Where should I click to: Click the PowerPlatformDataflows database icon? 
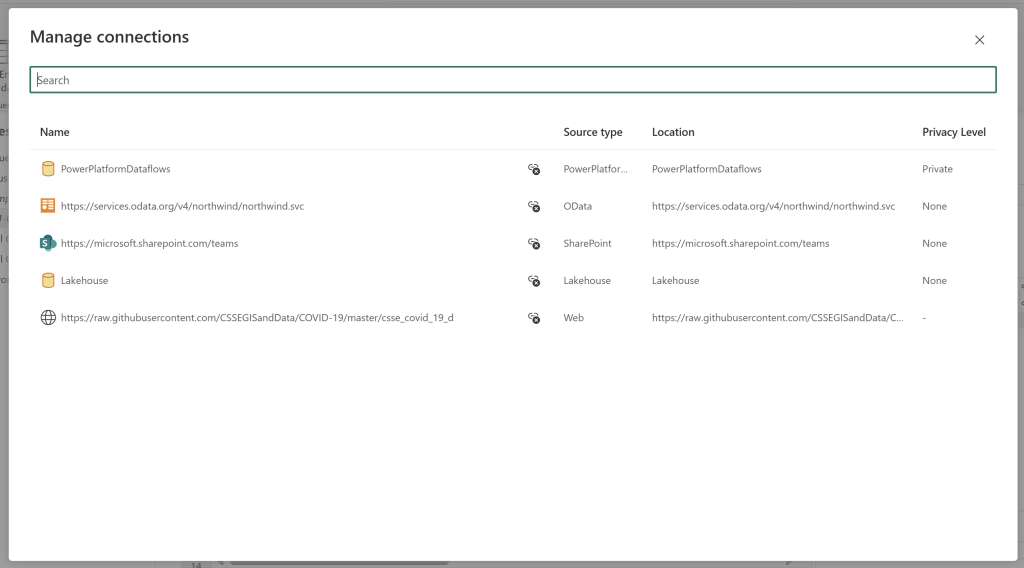tap(48, 169)
